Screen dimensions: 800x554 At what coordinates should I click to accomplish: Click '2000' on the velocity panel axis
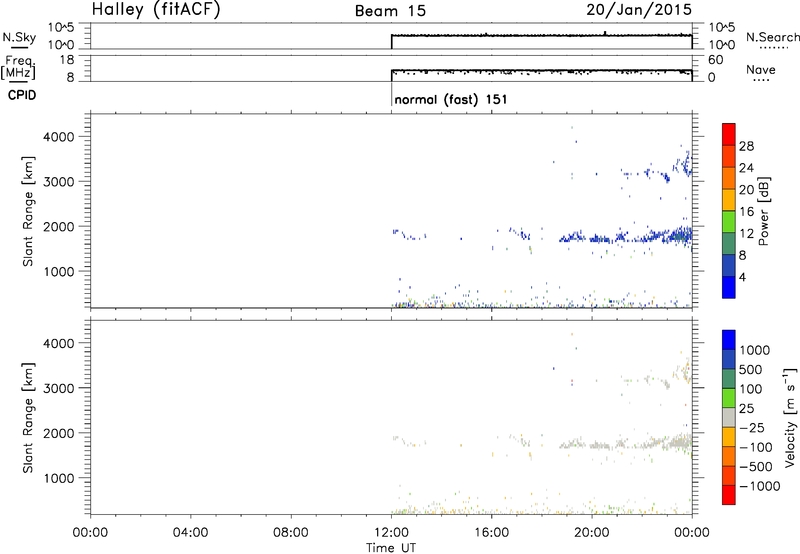pyautogui.click(x=59, y=433)
